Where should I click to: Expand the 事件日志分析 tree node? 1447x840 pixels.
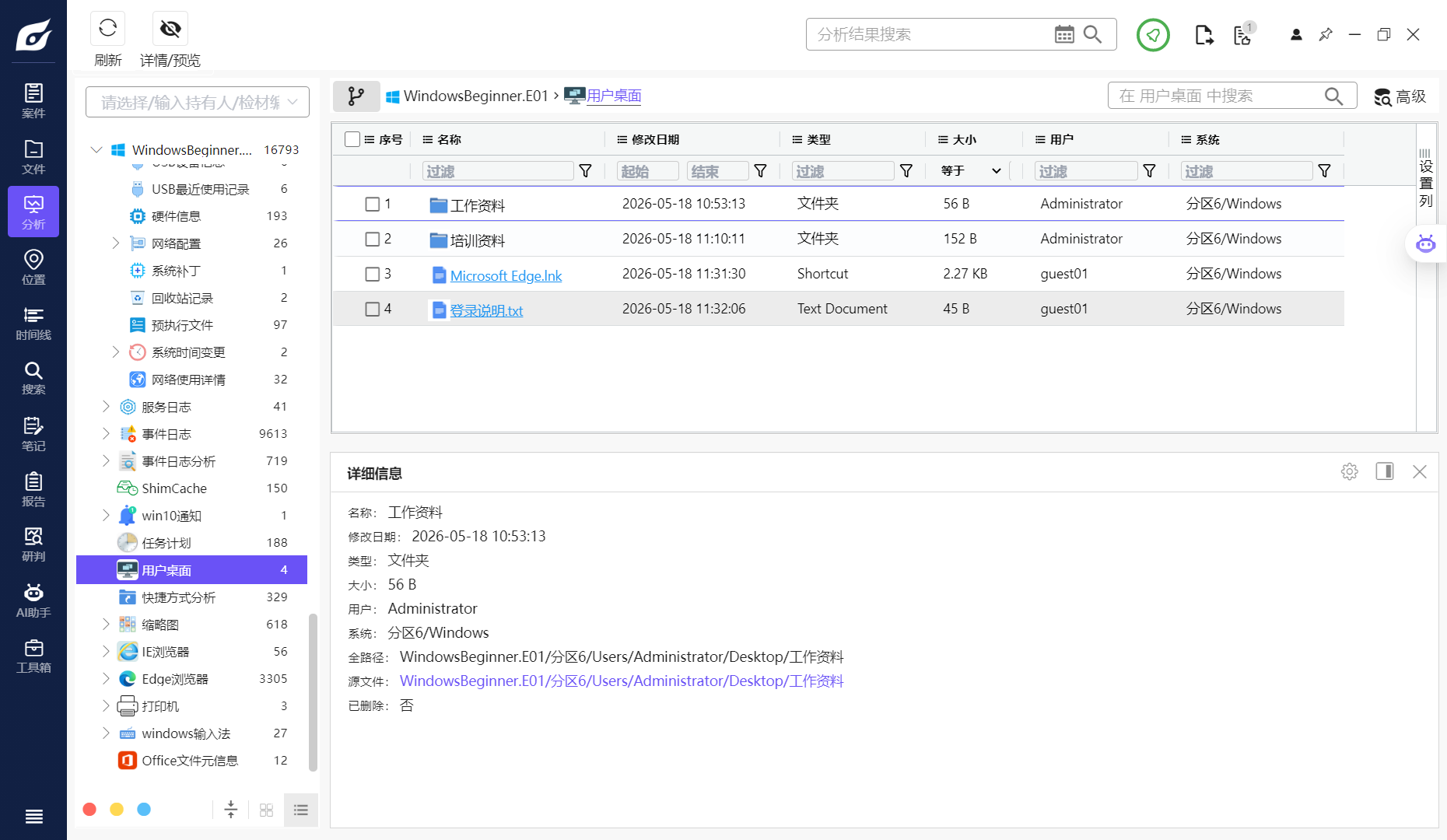[106, 460]
